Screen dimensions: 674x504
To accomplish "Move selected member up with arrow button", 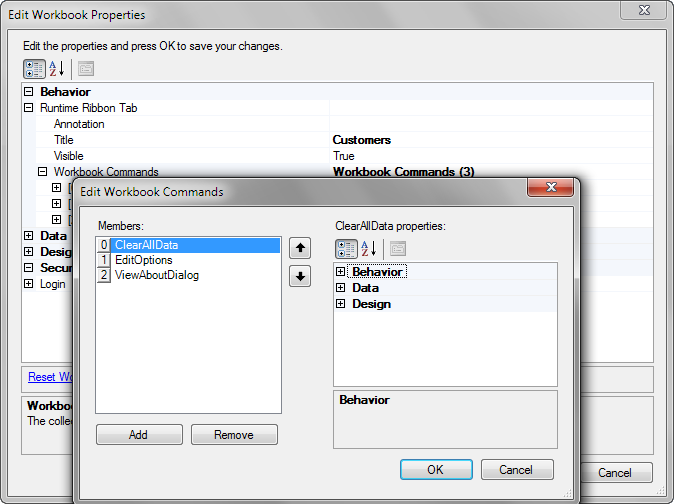I will point(300,248).
